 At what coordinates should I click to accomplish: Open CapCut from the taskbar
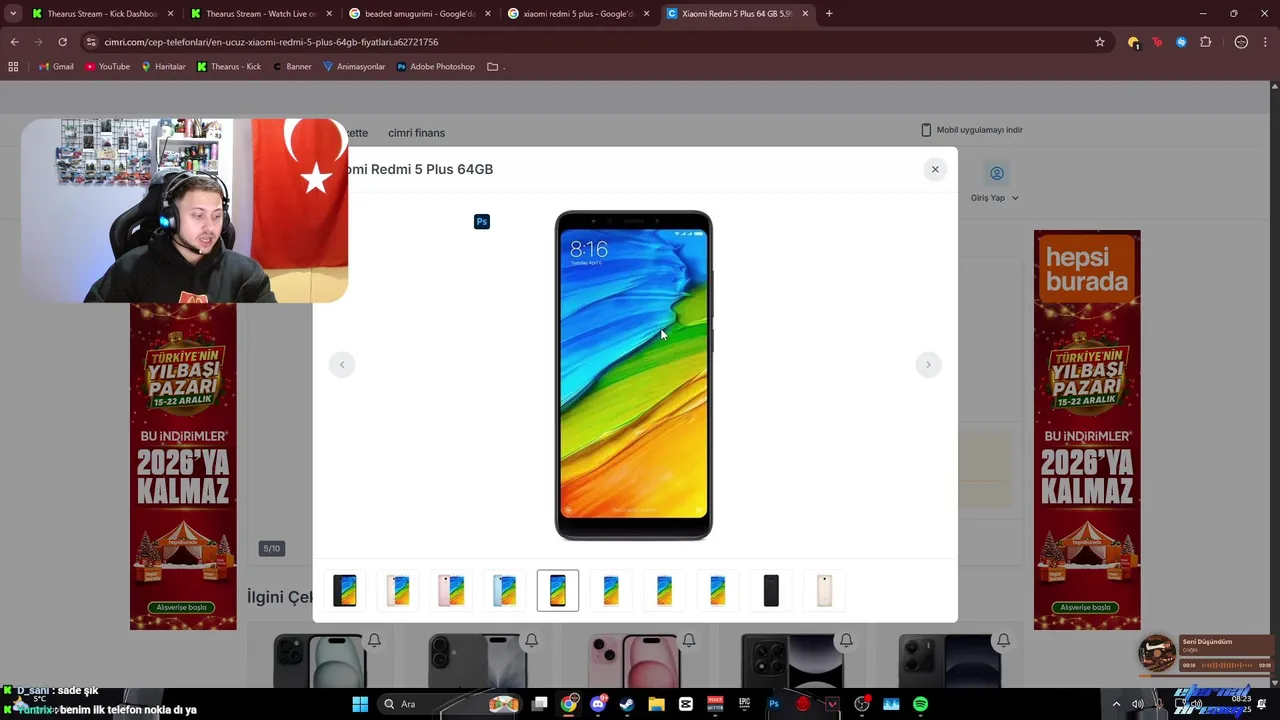click(686, 704)
